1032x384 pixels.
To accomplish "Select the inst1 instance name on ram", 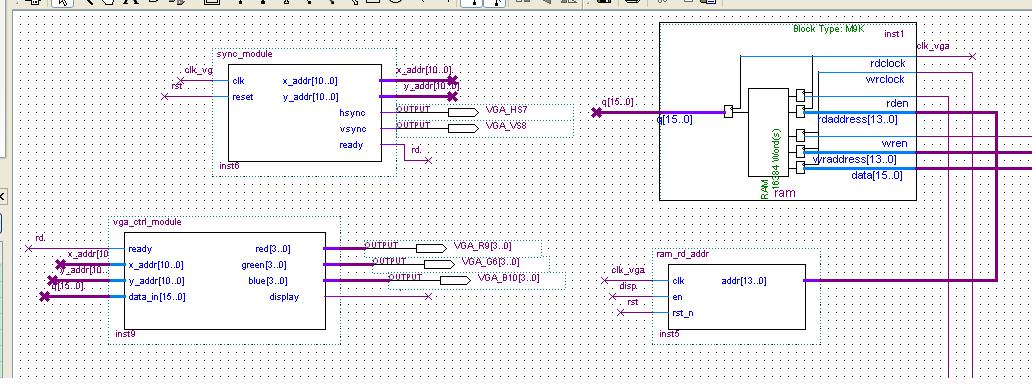I will click(894, 34).
